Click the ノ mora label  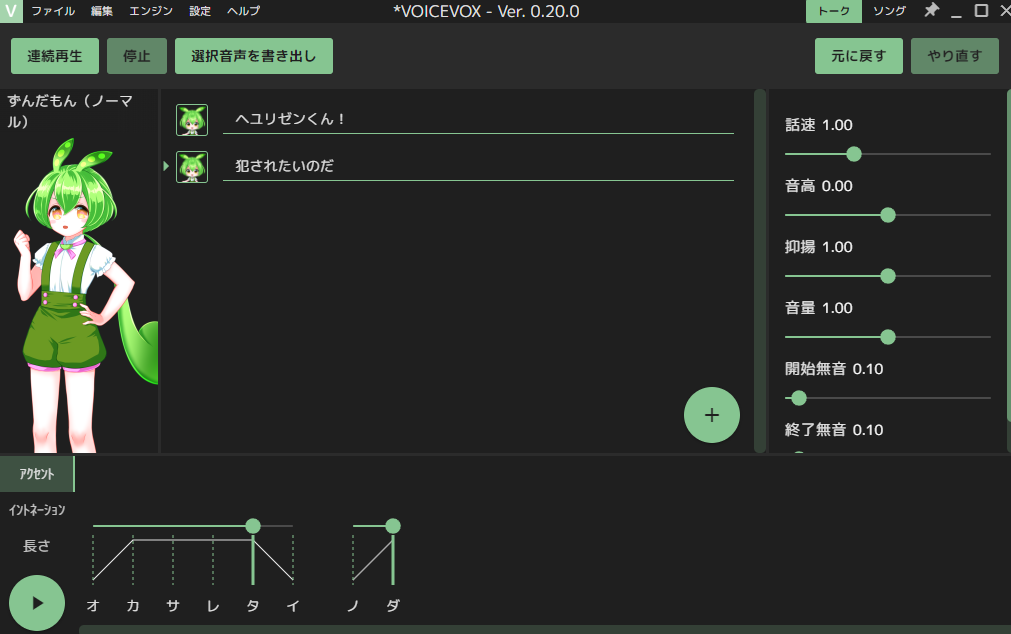tap(353, 606)
